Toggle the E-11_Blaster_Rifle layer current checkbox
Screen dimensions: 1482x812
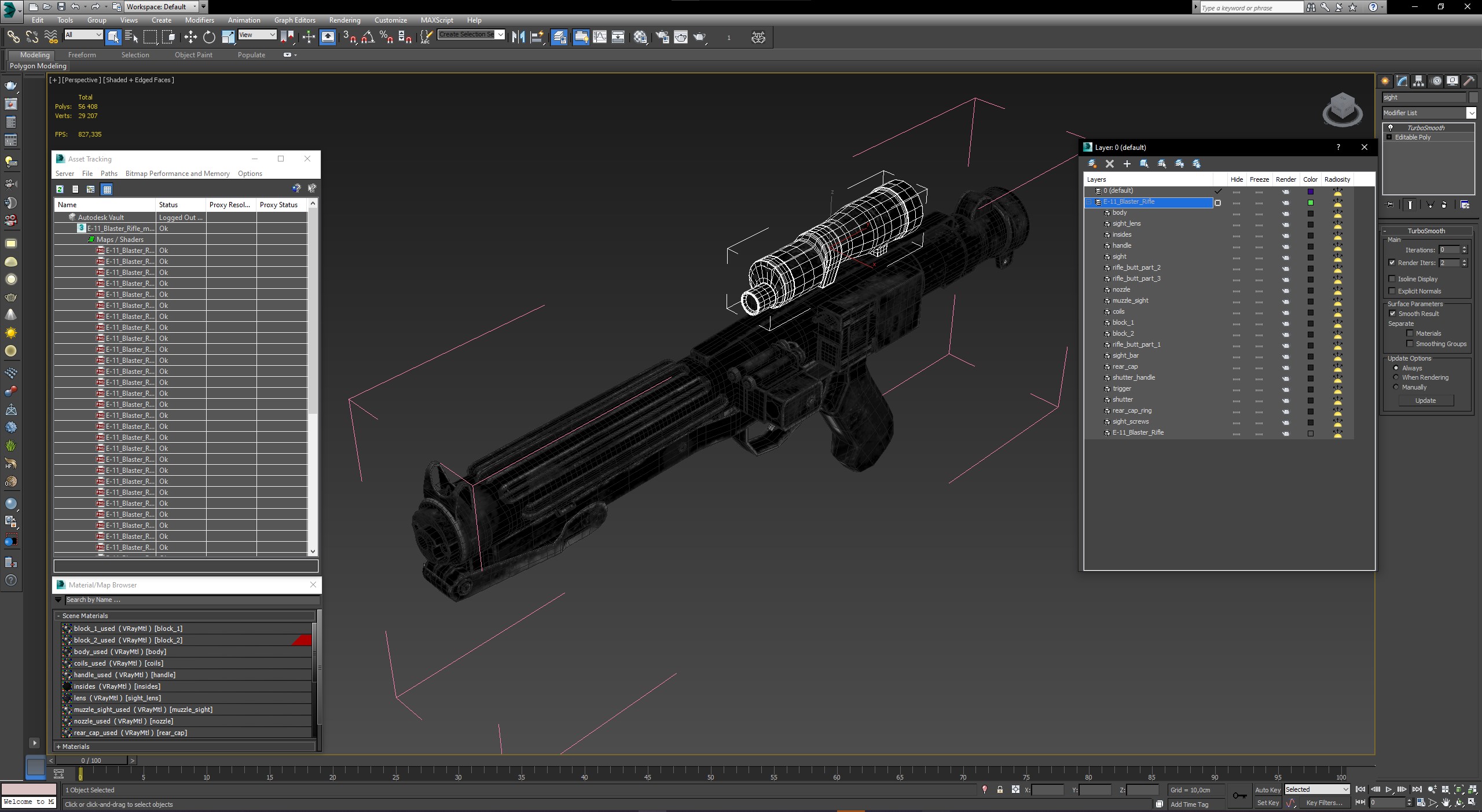[x=1218, y=203]
